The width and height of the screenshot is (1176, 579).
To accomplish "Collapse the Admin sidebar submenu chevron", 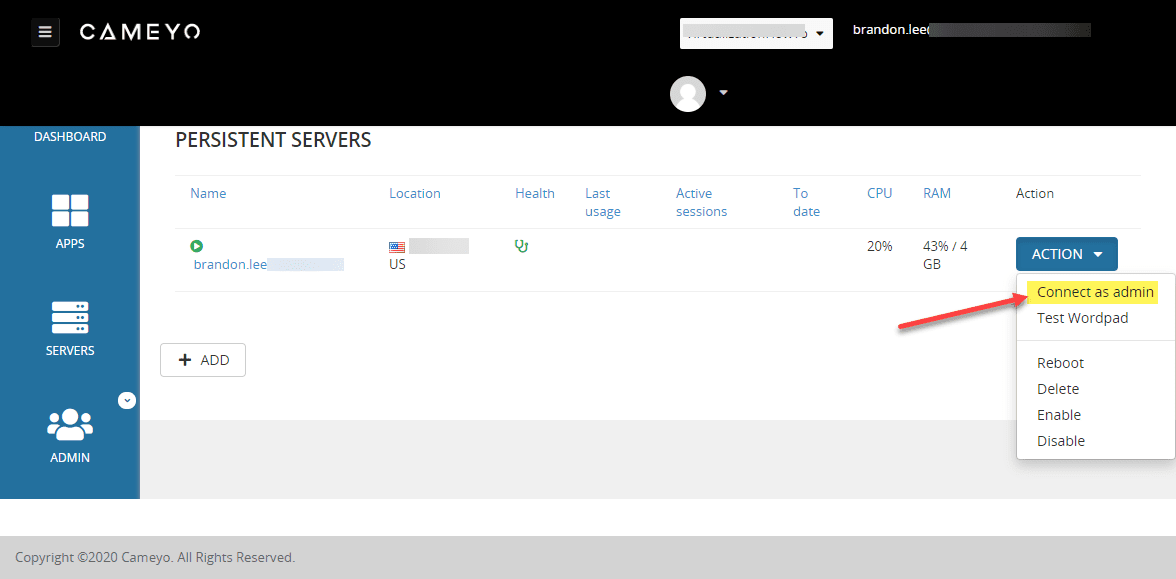I will [x=127, y=400].
